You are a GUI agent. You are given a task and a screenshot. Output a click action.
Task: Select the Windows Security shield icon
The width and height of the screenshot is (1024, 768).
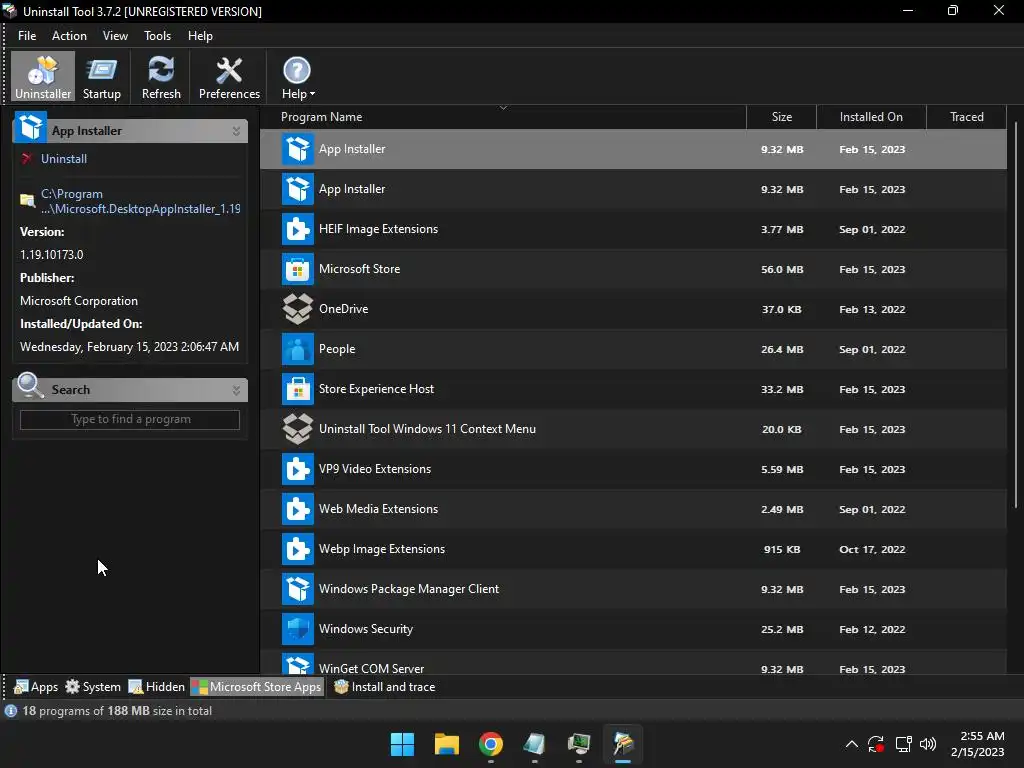coord(298,629)
